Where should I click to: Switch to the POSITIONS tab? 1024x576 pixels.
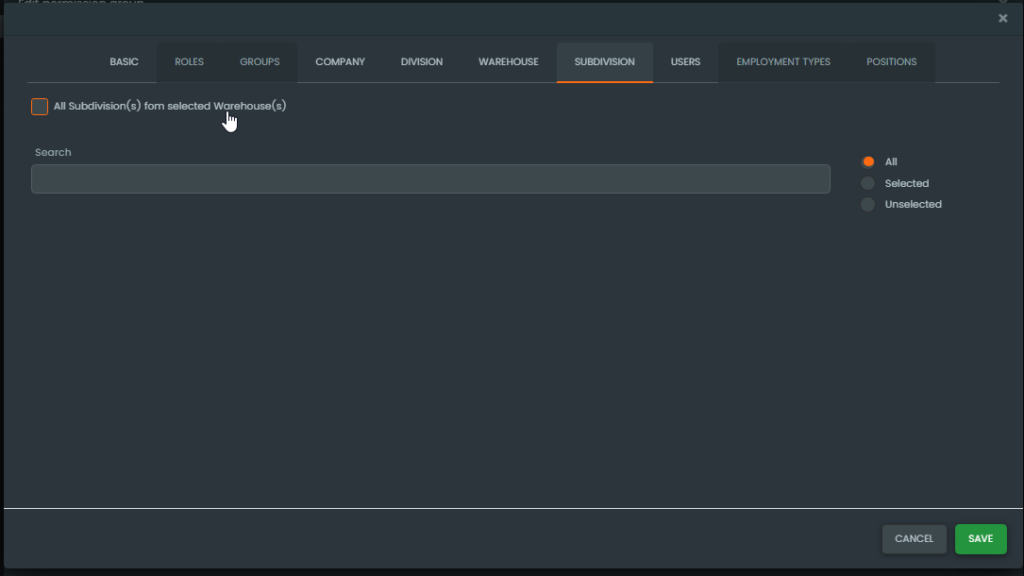point(891,62)
